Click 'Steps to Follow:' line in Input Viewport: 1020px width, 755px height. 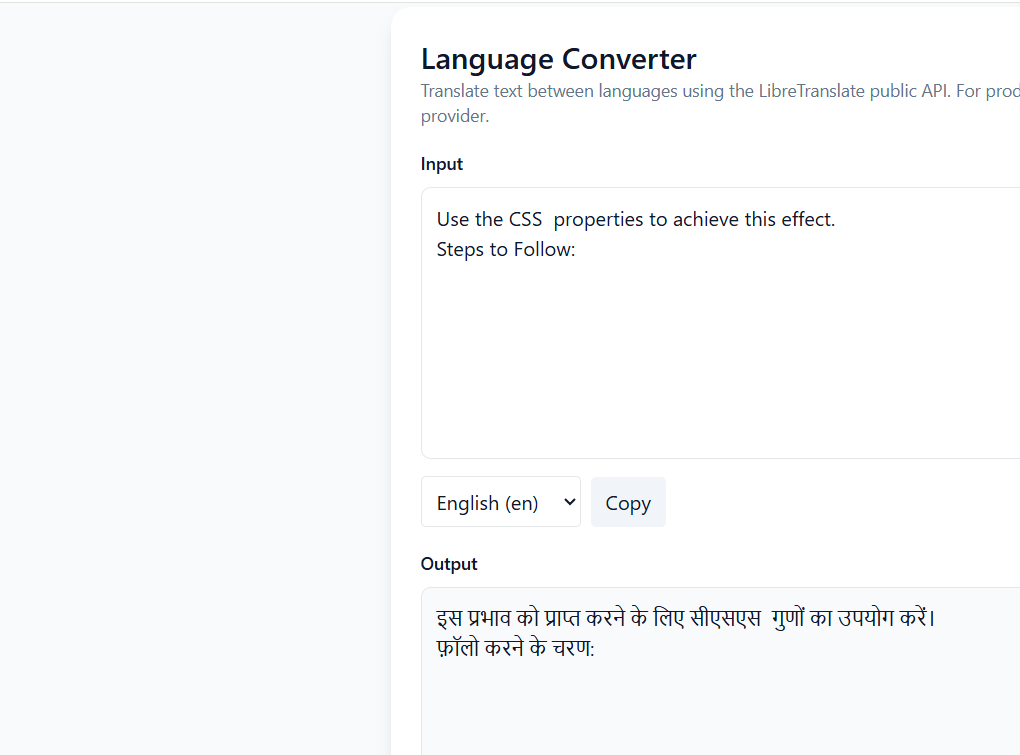[505, 249]
